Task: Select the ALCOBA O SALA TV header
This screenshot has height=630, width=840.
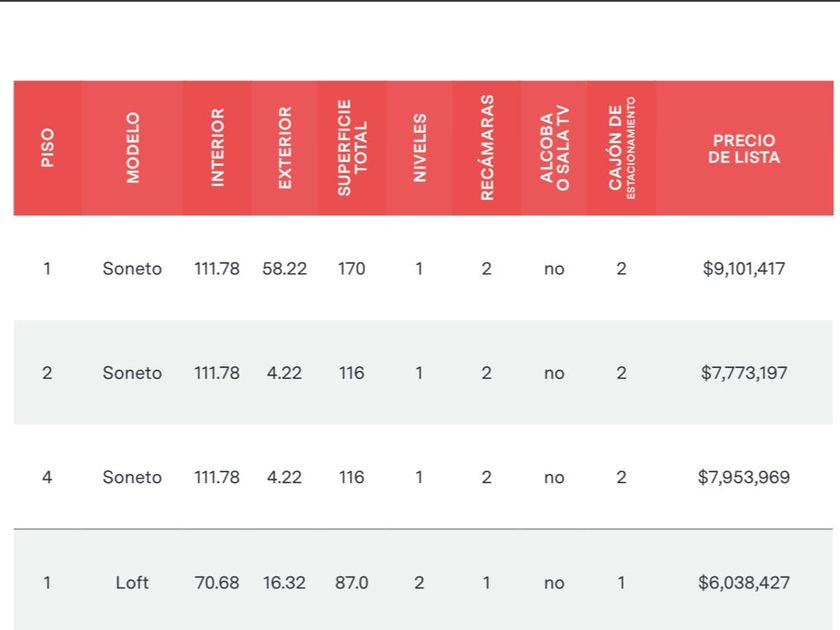Action: click(554, 148)
